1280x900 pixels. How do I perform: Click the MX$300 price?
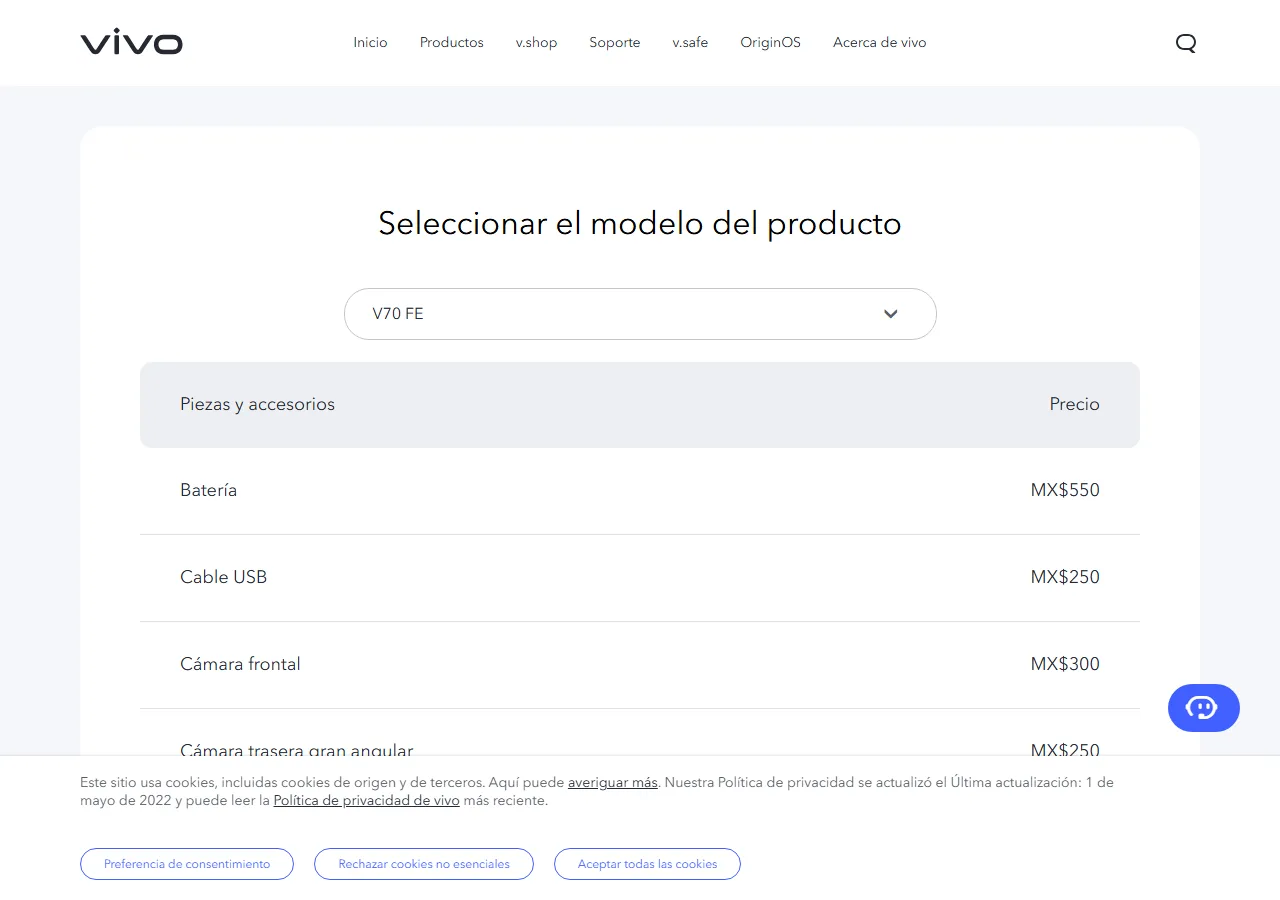[x=1065, y=664]
